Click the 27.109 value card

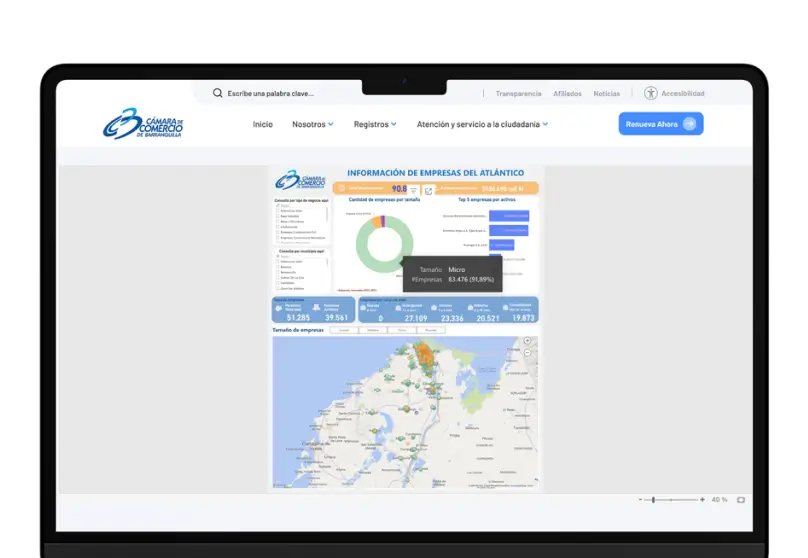pos(416,318)
